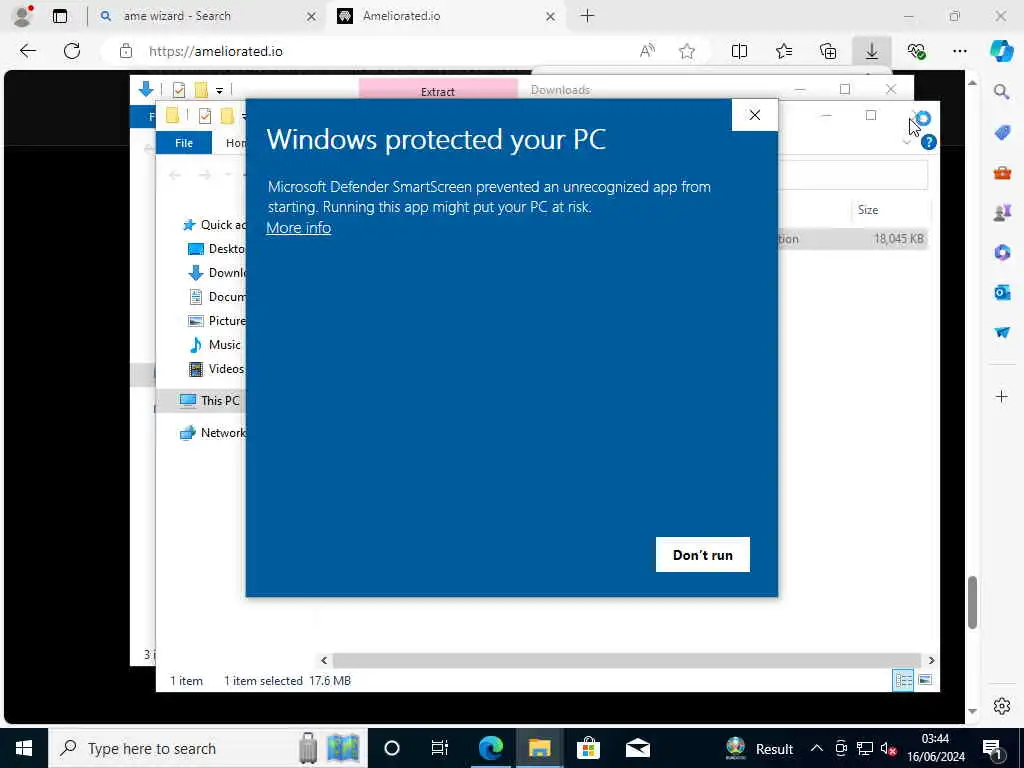Viewport: 1024px width, 768px height.
Task: Open the Read aloud icon in address bar
Action: 647,51
